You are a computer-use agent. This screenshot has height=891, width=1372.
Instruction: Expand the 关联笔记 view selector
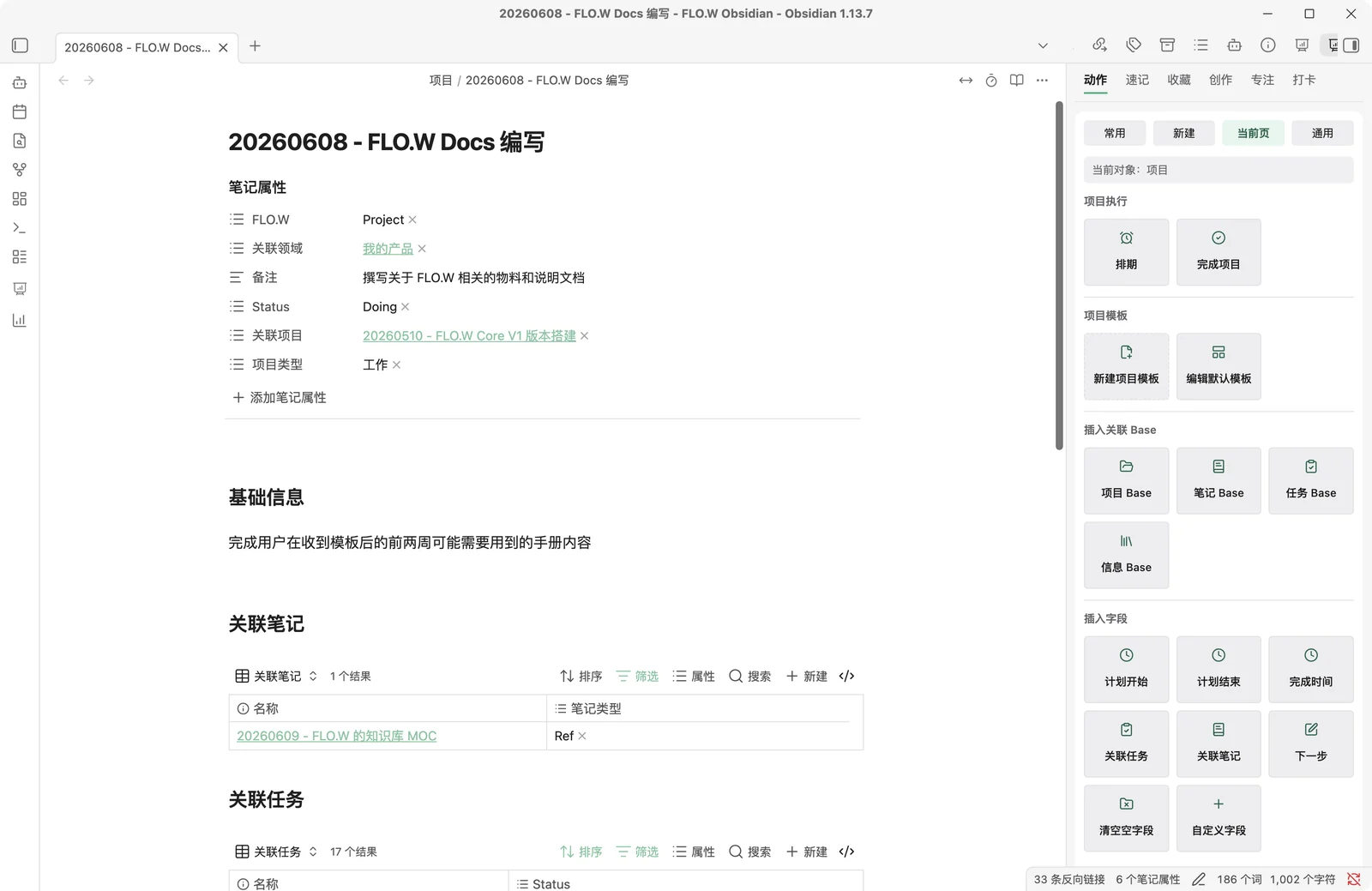coord(276,677)
